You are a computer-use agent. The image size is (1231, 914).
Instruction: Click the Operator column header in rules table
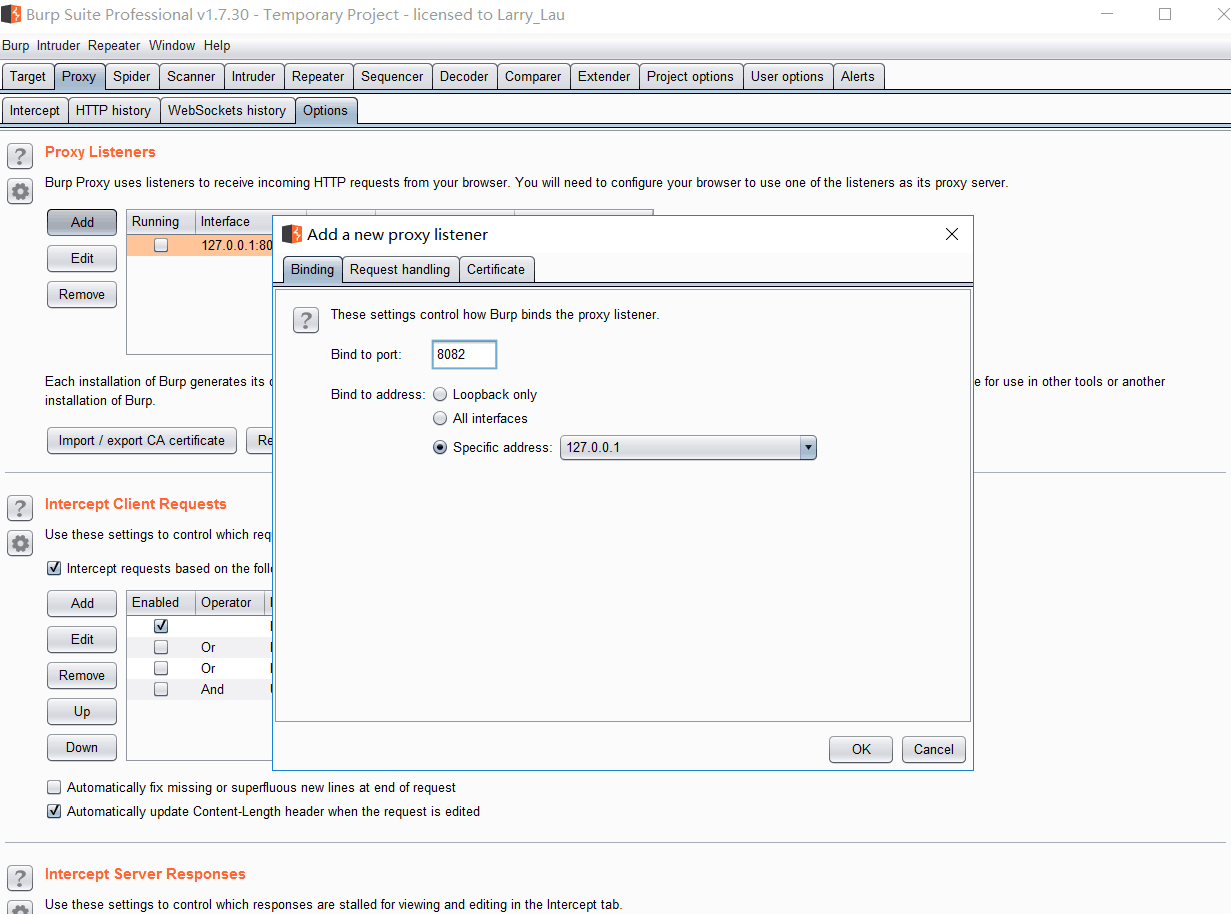click(230, 602)
